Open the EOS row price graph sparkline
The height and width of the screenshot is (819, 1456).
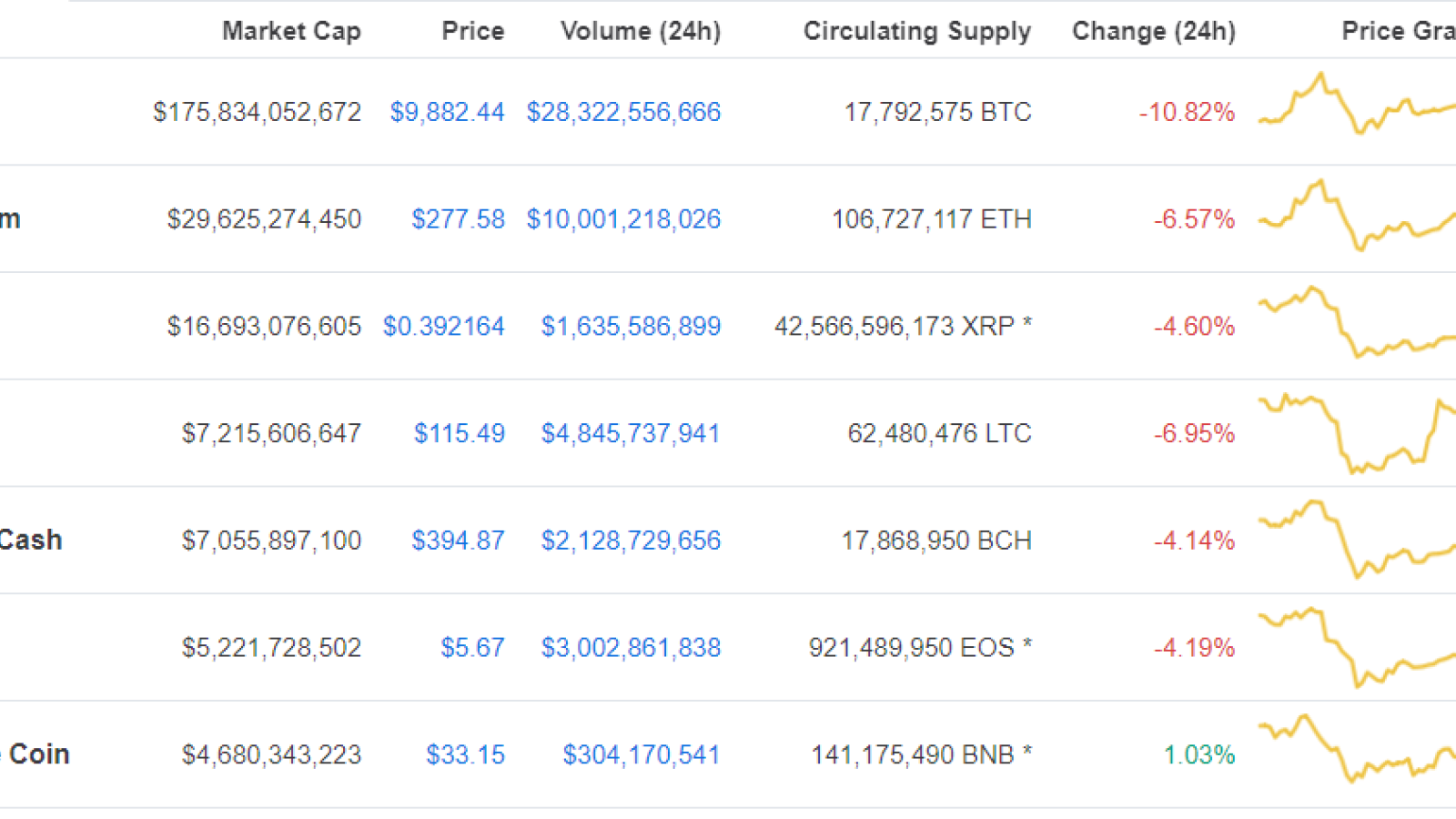click(x=1357, y=647)
